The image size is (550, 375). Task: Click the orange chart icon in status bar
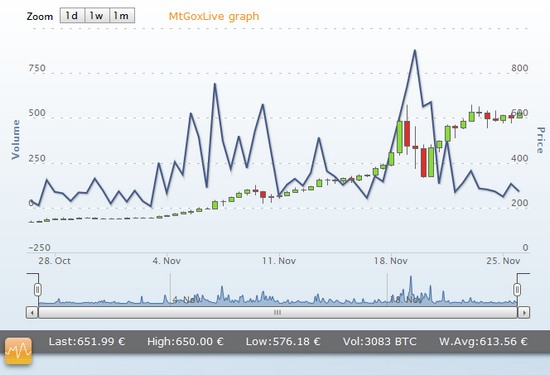tap(18, 351)
